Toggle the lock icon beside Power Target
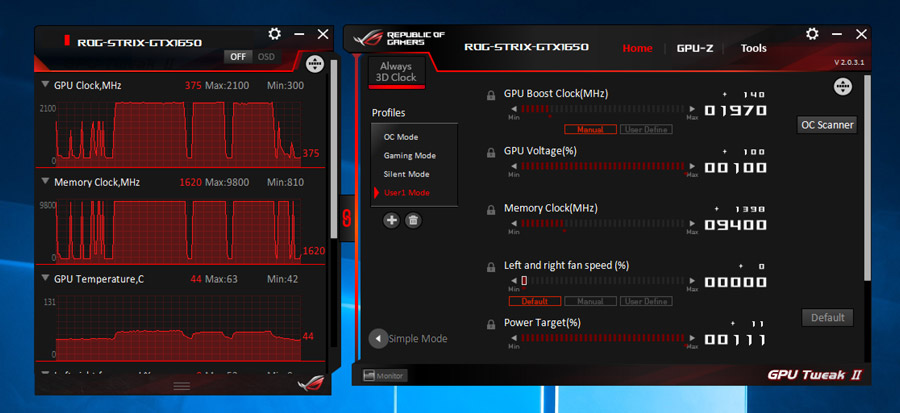 pos(491,325)
